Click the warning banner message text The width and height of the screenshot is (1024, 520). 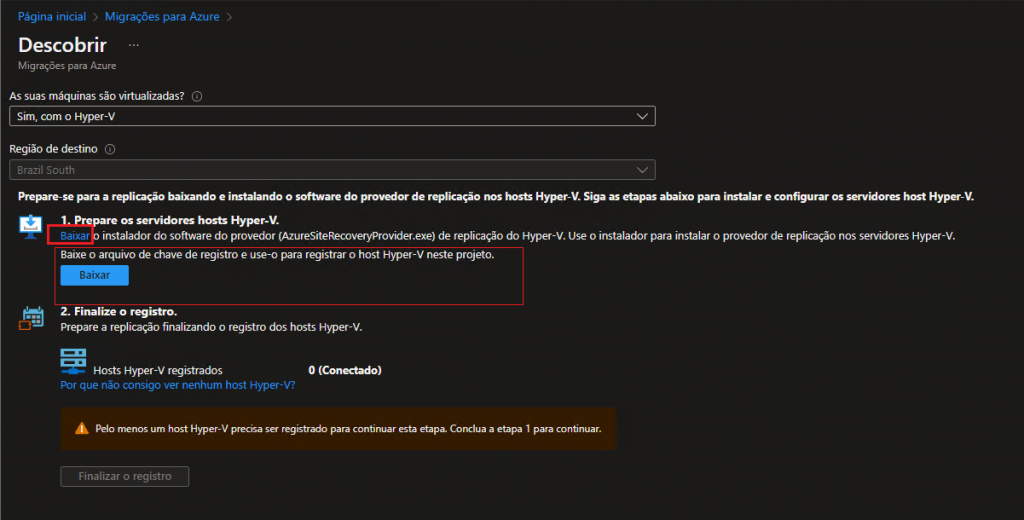(348, 428)
